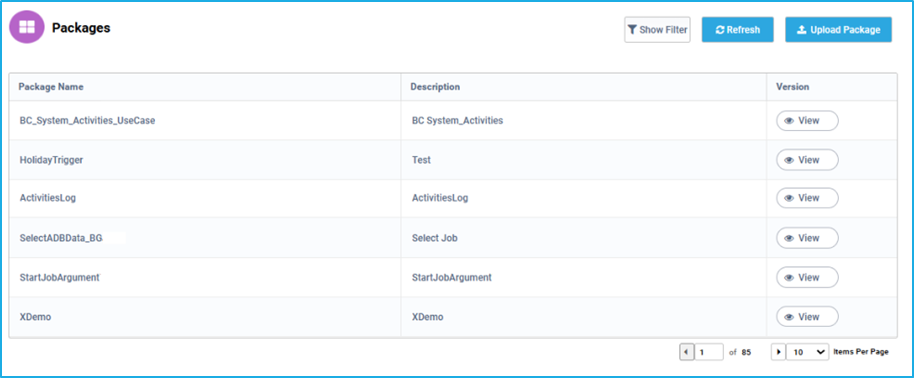
Task: Click the upload arrow icon on Upload Package
Action: (801, 30)
